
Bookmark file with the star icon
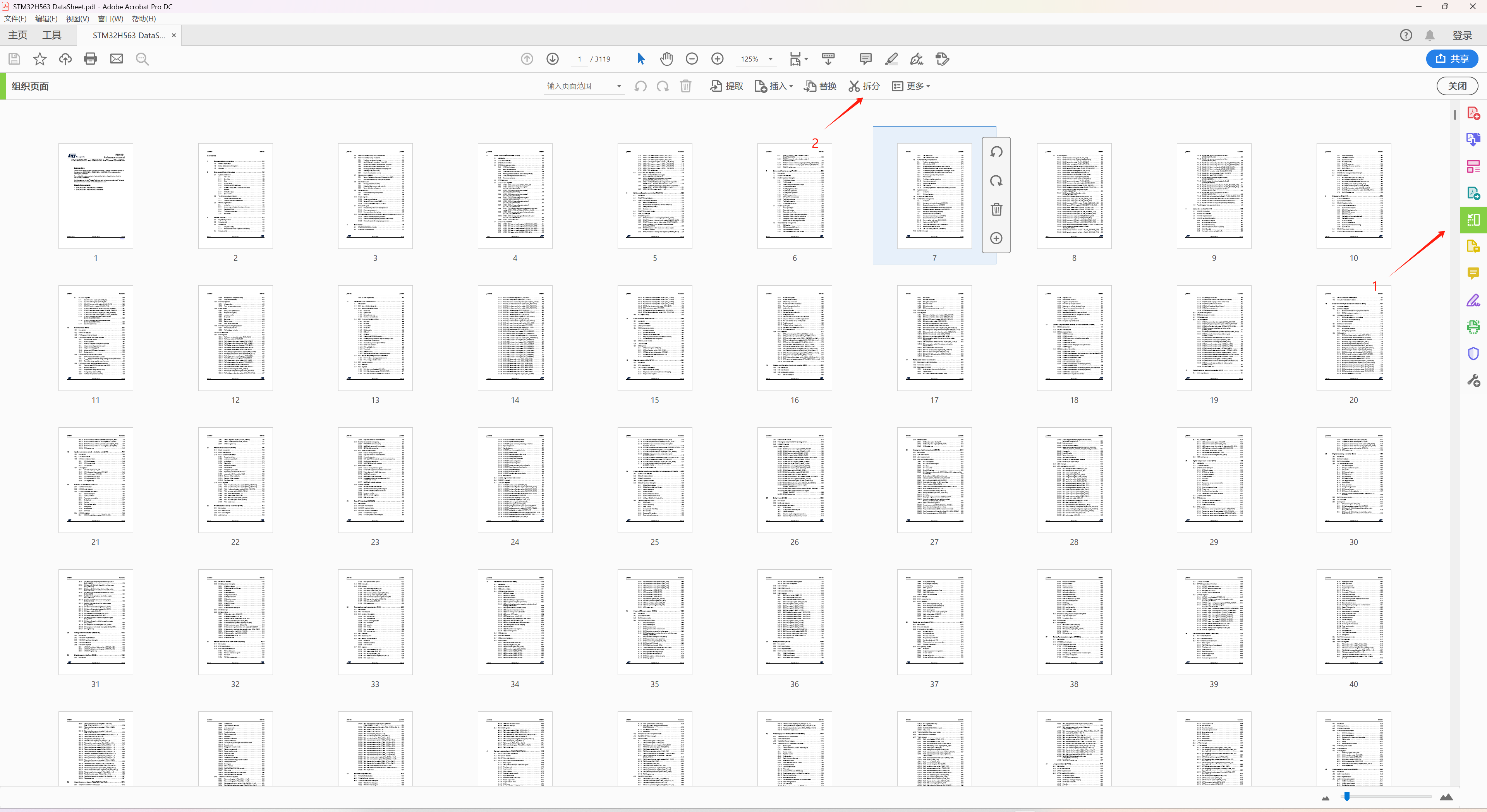pos(40,59)
